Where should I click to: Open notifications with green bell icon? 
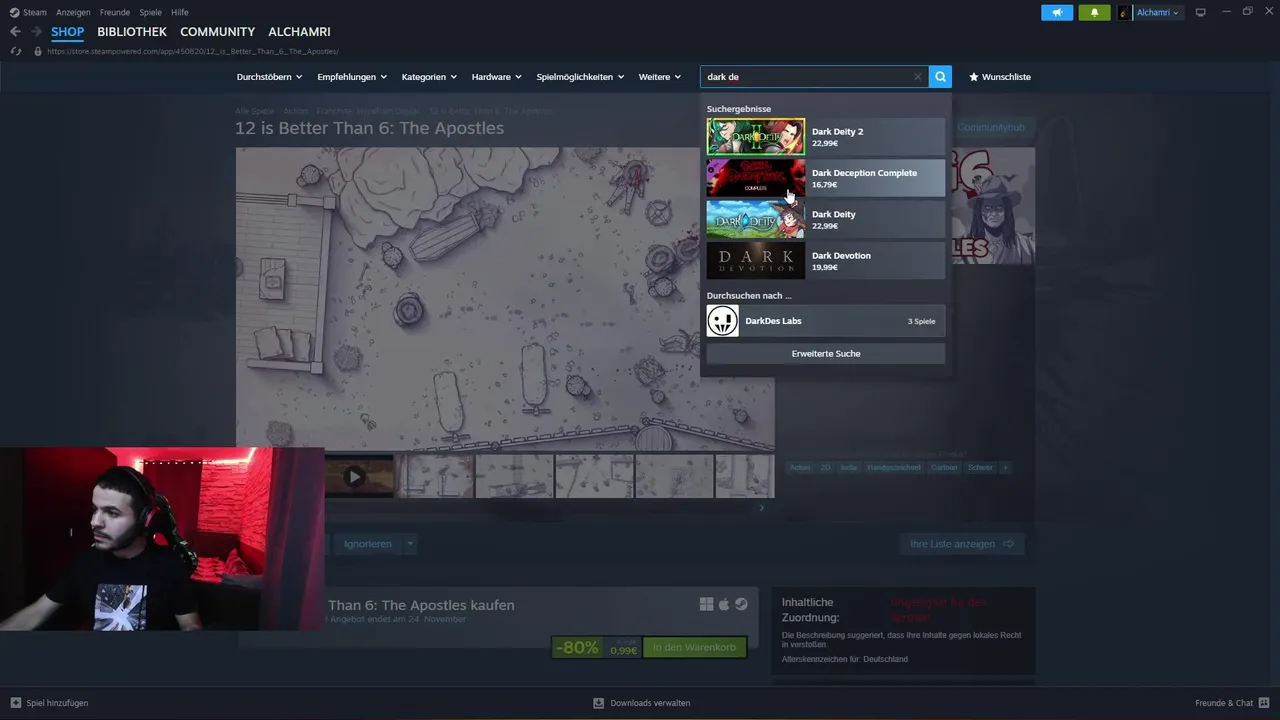coord(1094,12)
